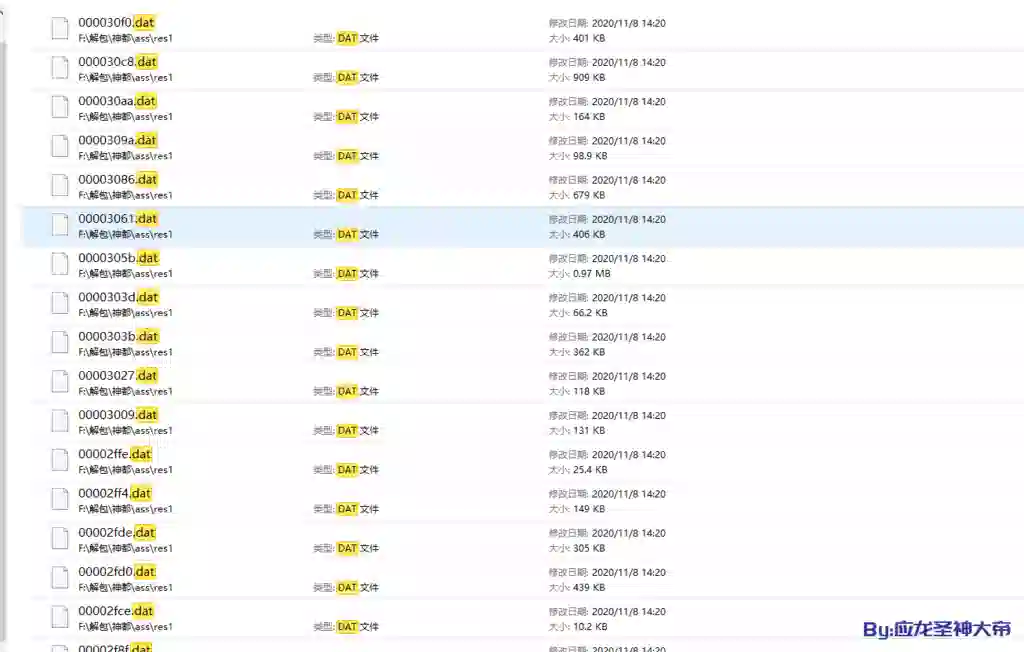Click the 679 KB size value
Image resolution: width=1024 pixels, height=652 pixels.
(x=589, y=195)
